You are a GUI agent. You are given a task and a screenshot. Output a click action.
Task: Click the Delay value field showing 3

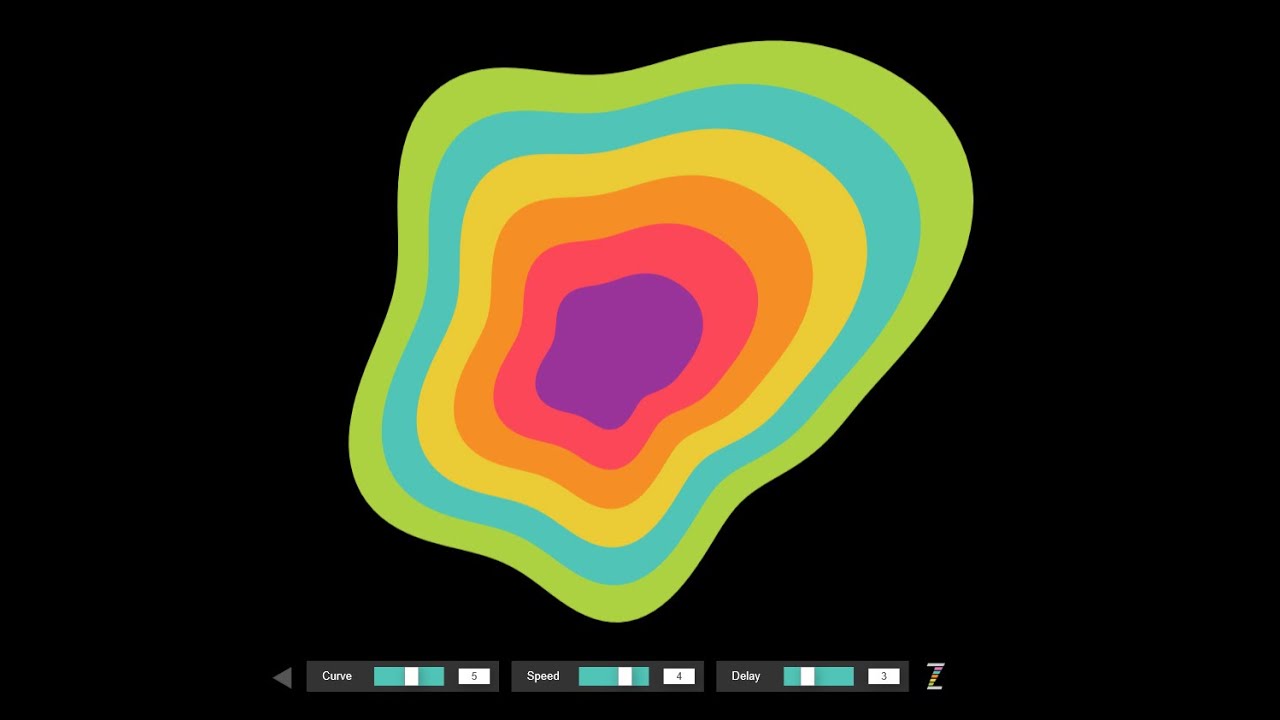tap(884, 676)
